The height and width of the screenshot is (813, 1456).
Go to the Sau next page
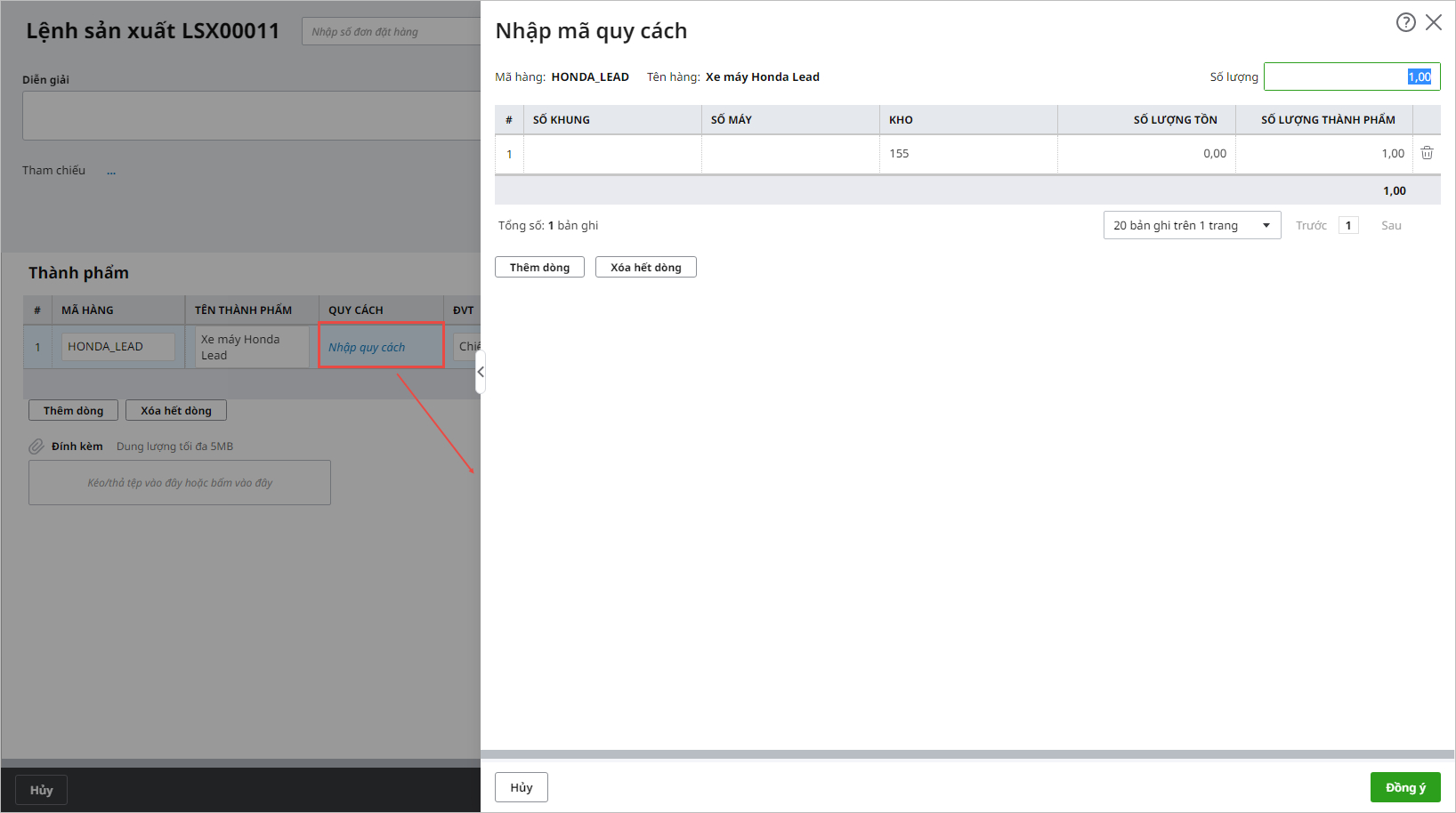click(1391, 225)
